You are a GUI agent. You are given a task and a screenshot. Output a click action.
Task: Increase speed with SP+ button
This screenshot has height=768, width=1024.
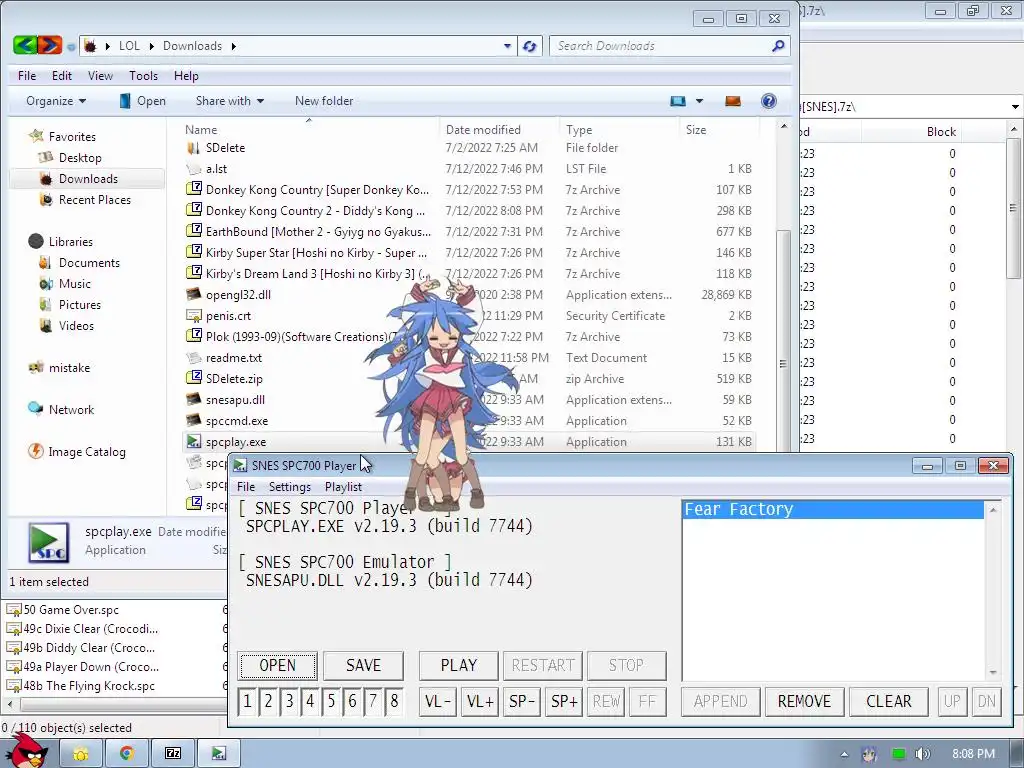pyautogui.click(x=564, y=701)
